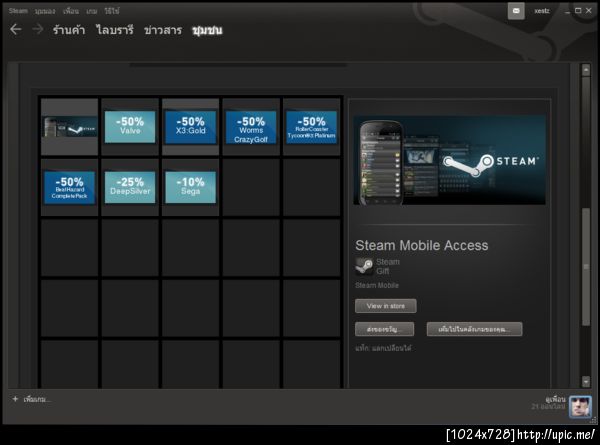Click the Steam Mobile Access title text
Viewport: 600px width, 445px height.
(421, 245)
